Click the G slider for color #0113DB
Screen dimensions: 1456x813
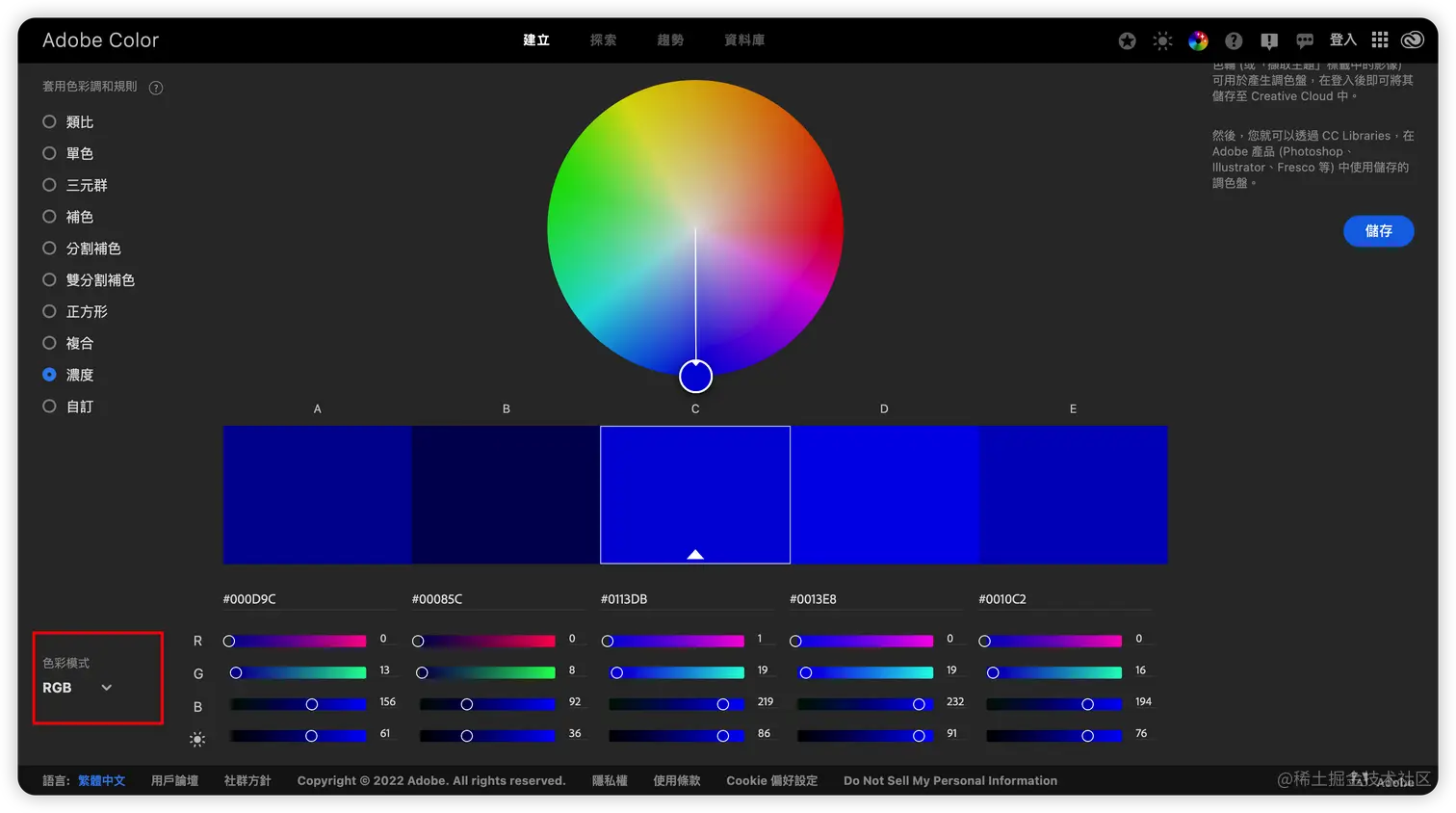(x=675, y=672)
